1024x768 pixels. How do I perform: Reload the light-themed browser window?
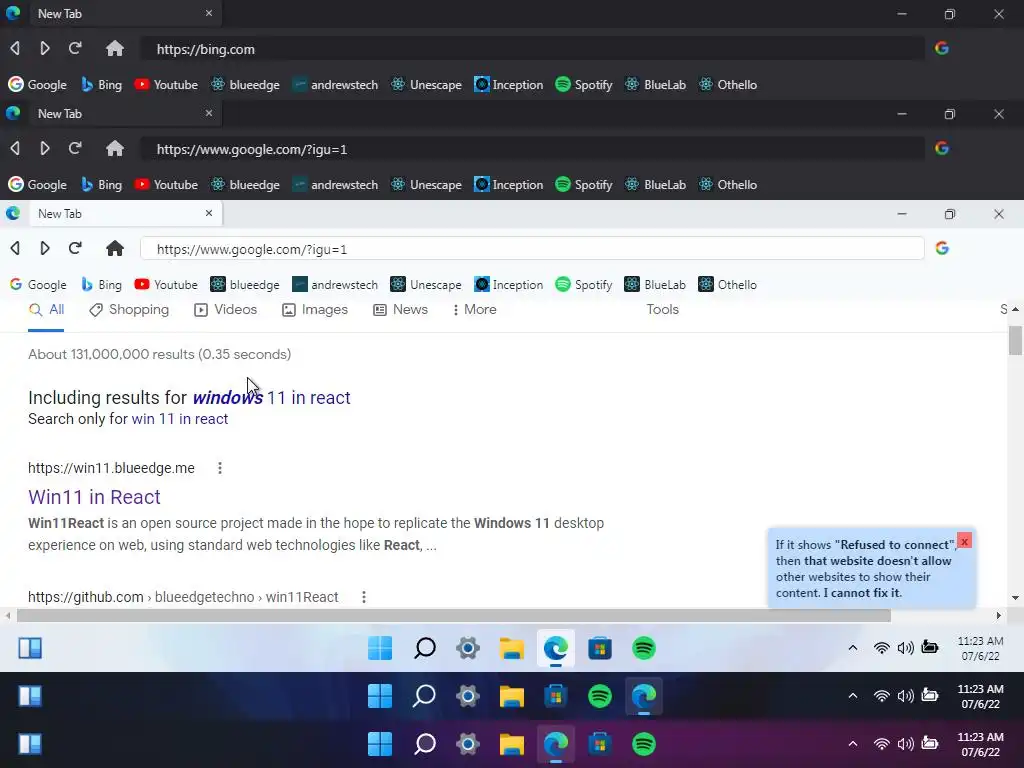click(x=75, y=248)
